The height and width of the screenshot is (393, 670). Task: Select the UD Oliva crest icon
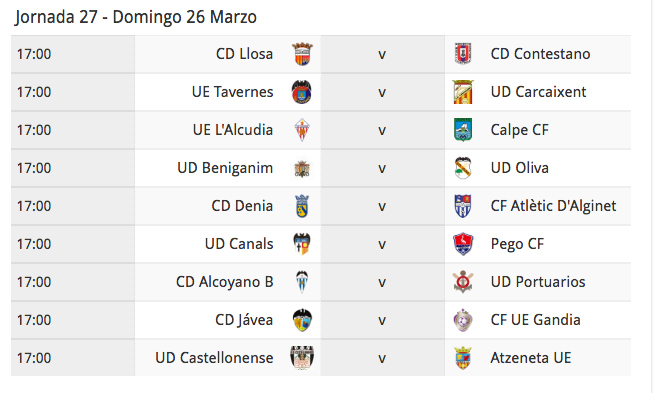pos(463,168)
